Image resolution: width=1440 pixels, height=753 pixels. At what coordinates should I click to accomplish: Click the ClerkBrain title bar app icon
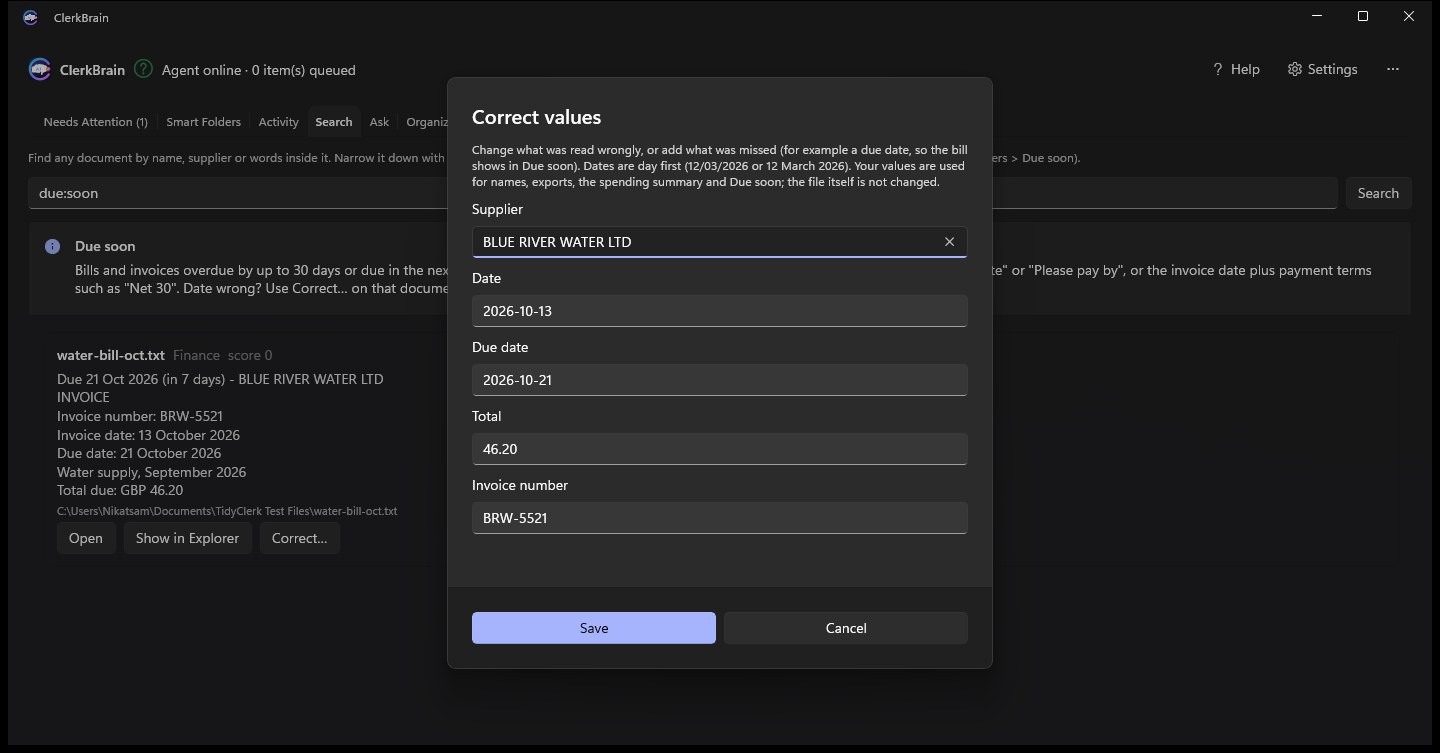(x=31, y=17)
